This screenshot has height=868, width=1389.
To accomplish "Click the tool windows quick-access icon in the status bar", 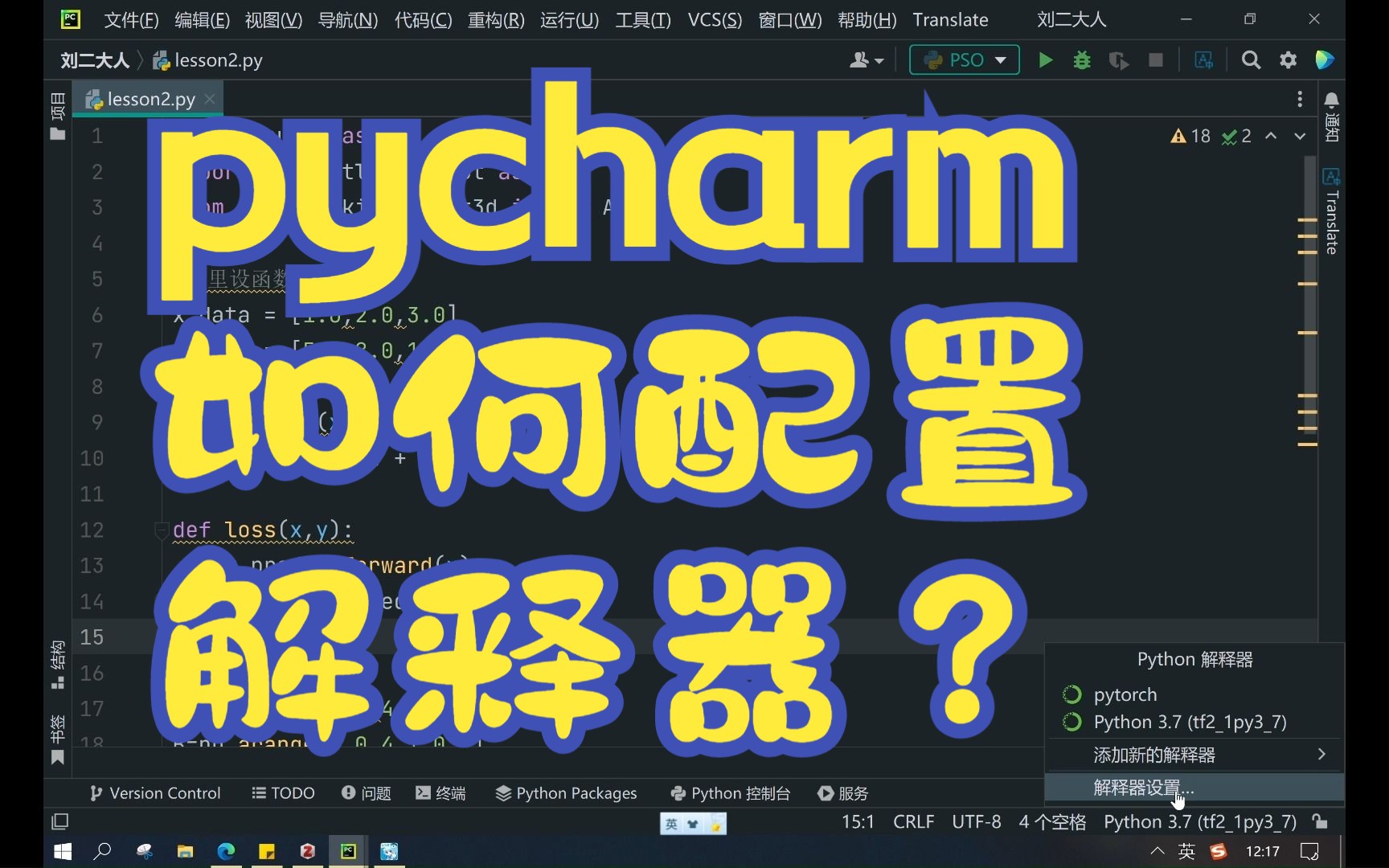I will (60, 821).
